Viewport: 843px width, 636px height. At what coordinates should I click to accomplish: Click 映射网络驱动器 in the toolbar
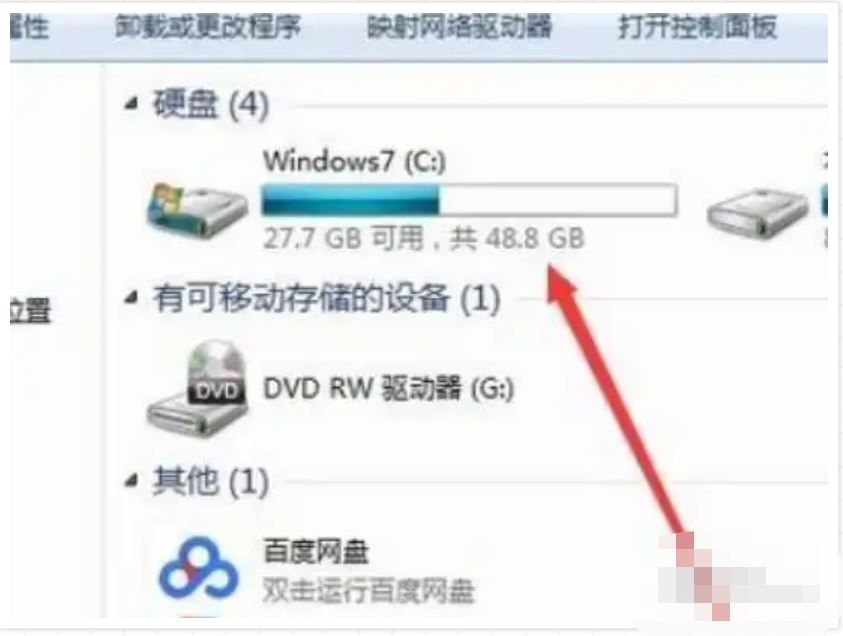(460, 27)
